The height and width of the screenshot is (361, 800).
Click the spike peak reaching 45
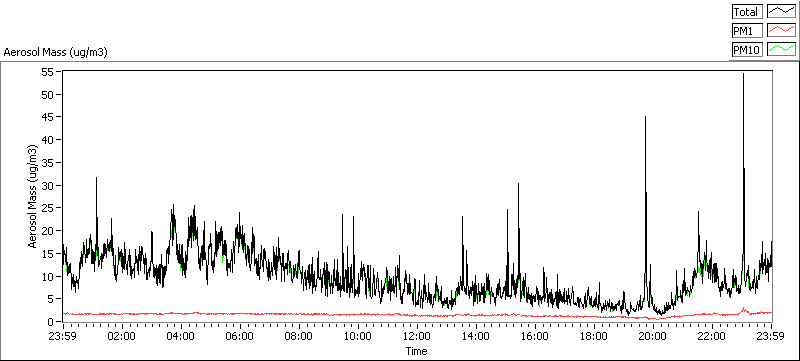point(645,117)
